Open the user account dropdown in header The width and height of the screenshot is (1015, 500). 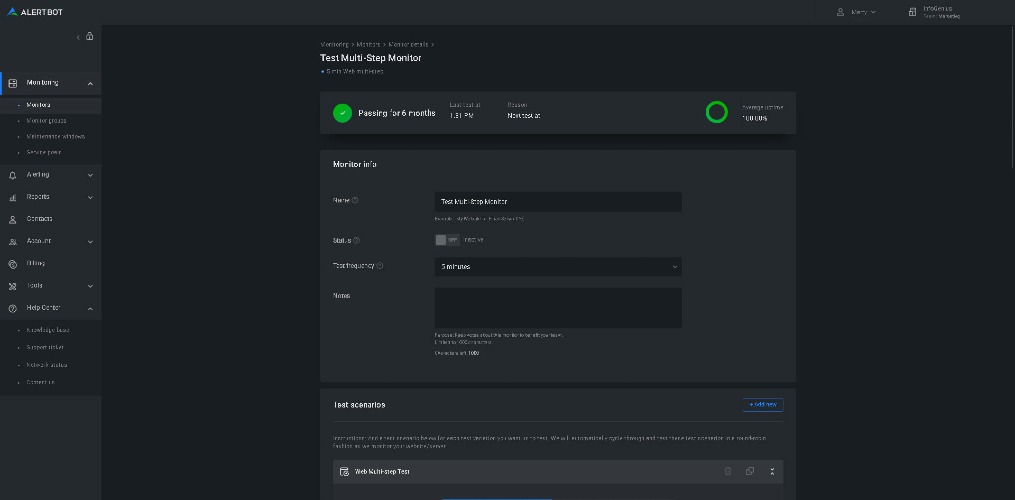tap(856, 12)
